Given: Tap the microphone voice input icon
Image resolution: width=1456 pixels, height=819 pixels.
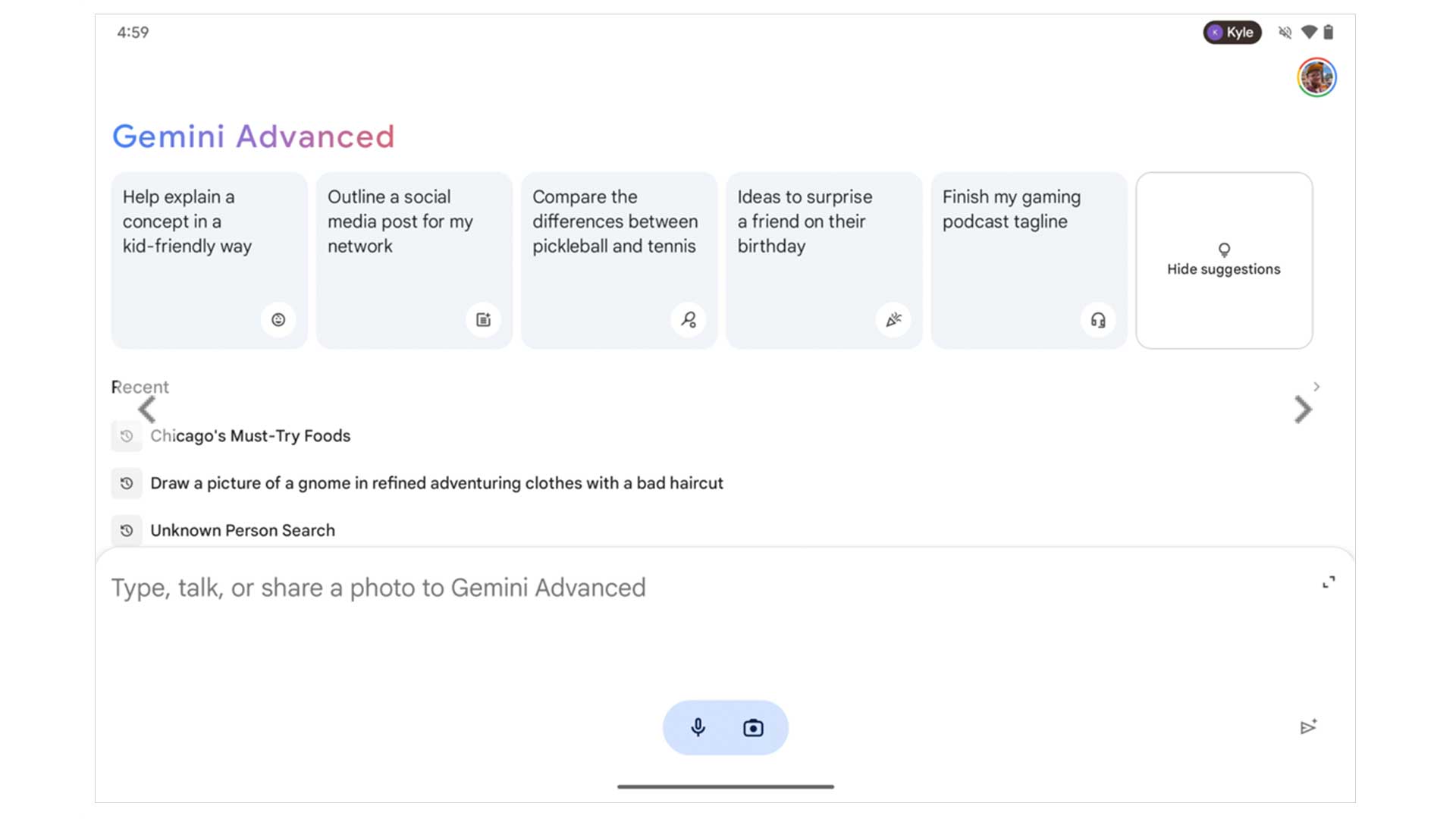Looking at the screenshot, I should [698, 728].
